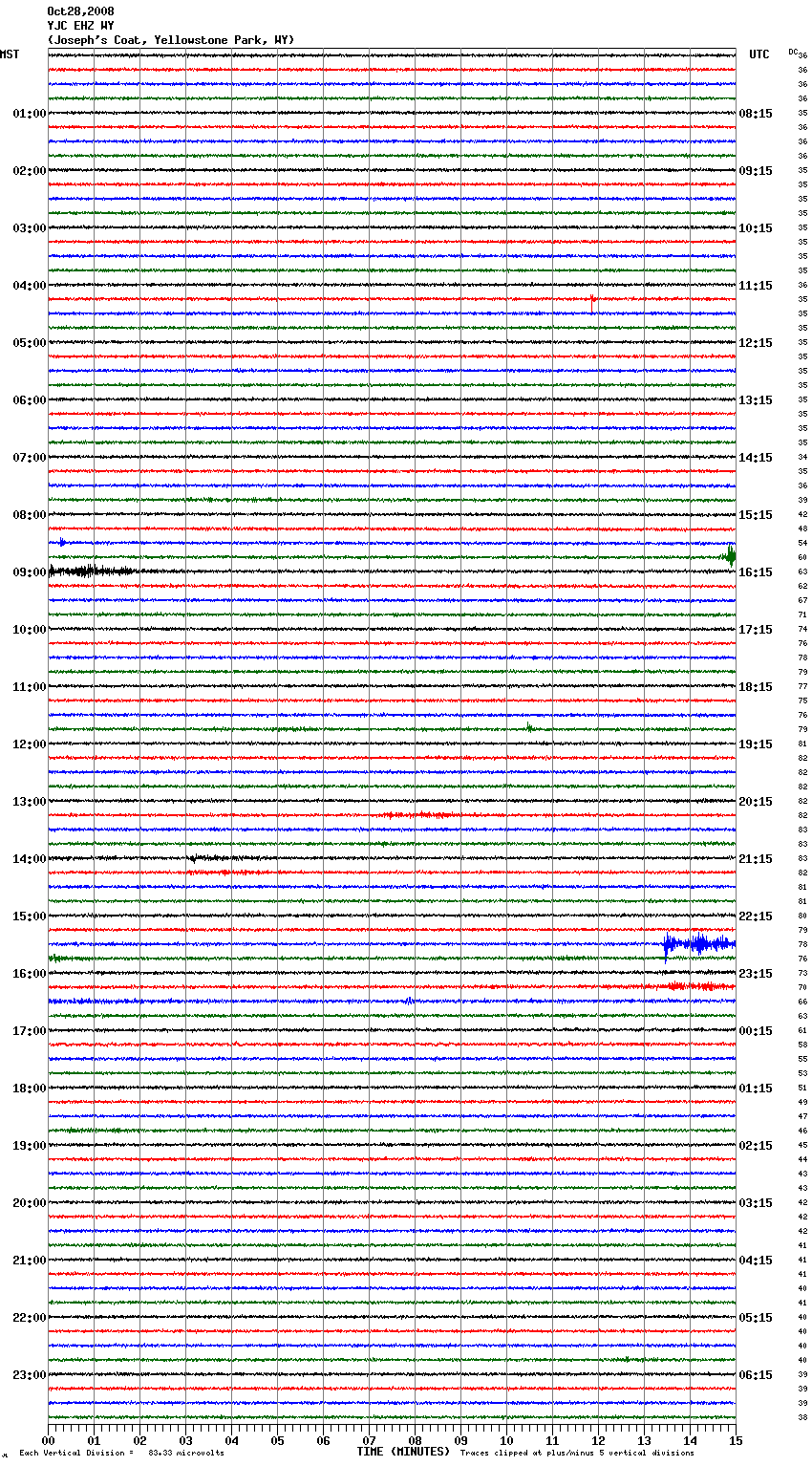Click the 00:15 UTC time label
Image resolution: width=812 pixels, height=1466 pixels.
(756, 1031)
